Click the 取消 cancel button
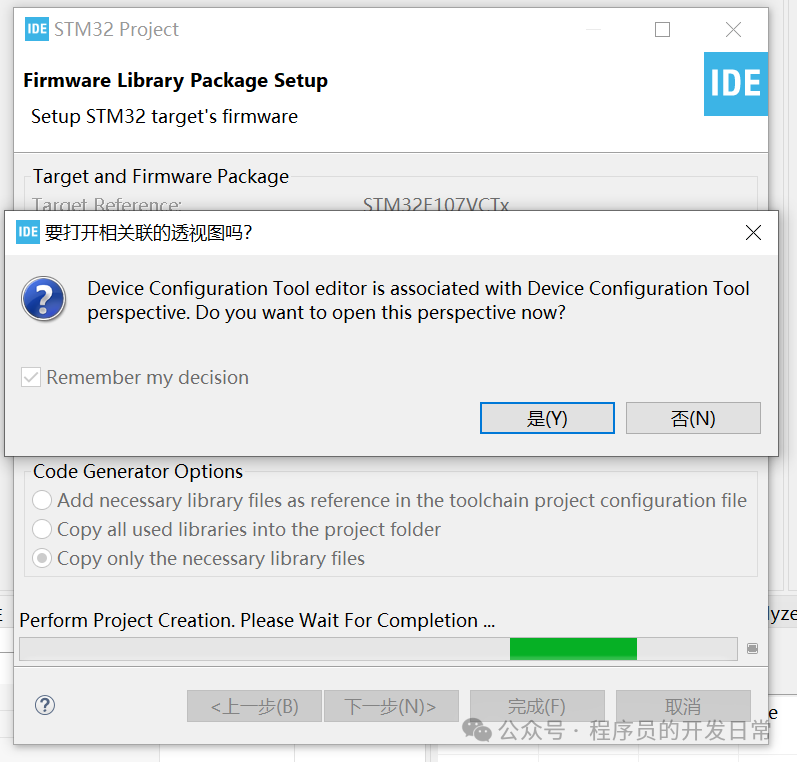 (683, 706)
